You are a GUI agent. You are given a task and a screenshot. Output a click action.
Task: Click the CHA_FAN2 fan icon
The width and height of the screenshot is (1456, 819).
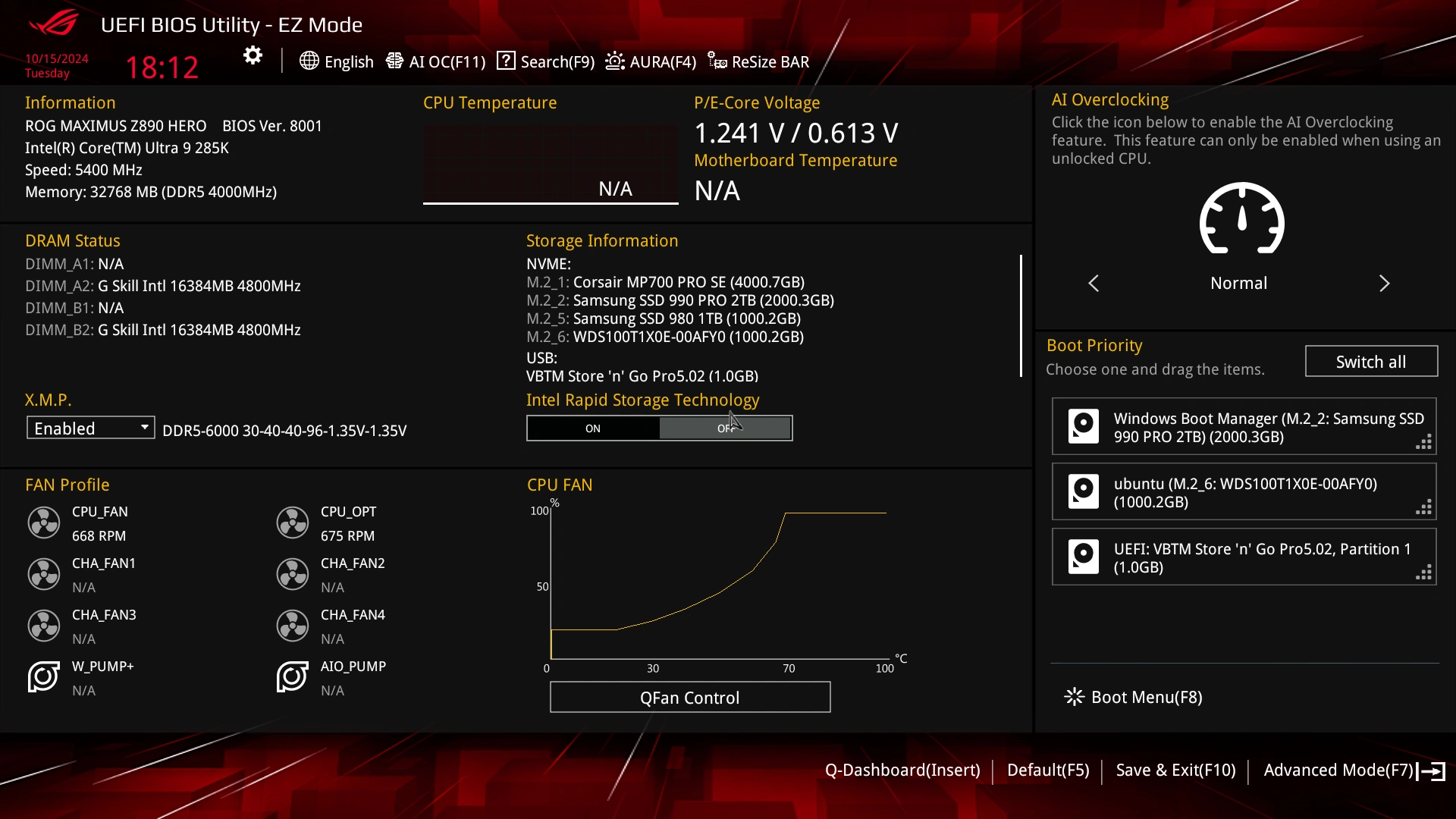click(x=293, y=574)
